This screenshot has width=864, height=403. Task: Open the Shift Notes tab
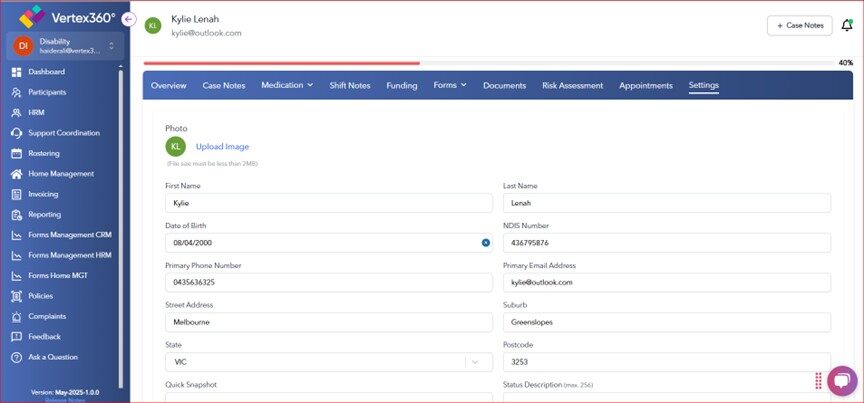coord(350,86)
